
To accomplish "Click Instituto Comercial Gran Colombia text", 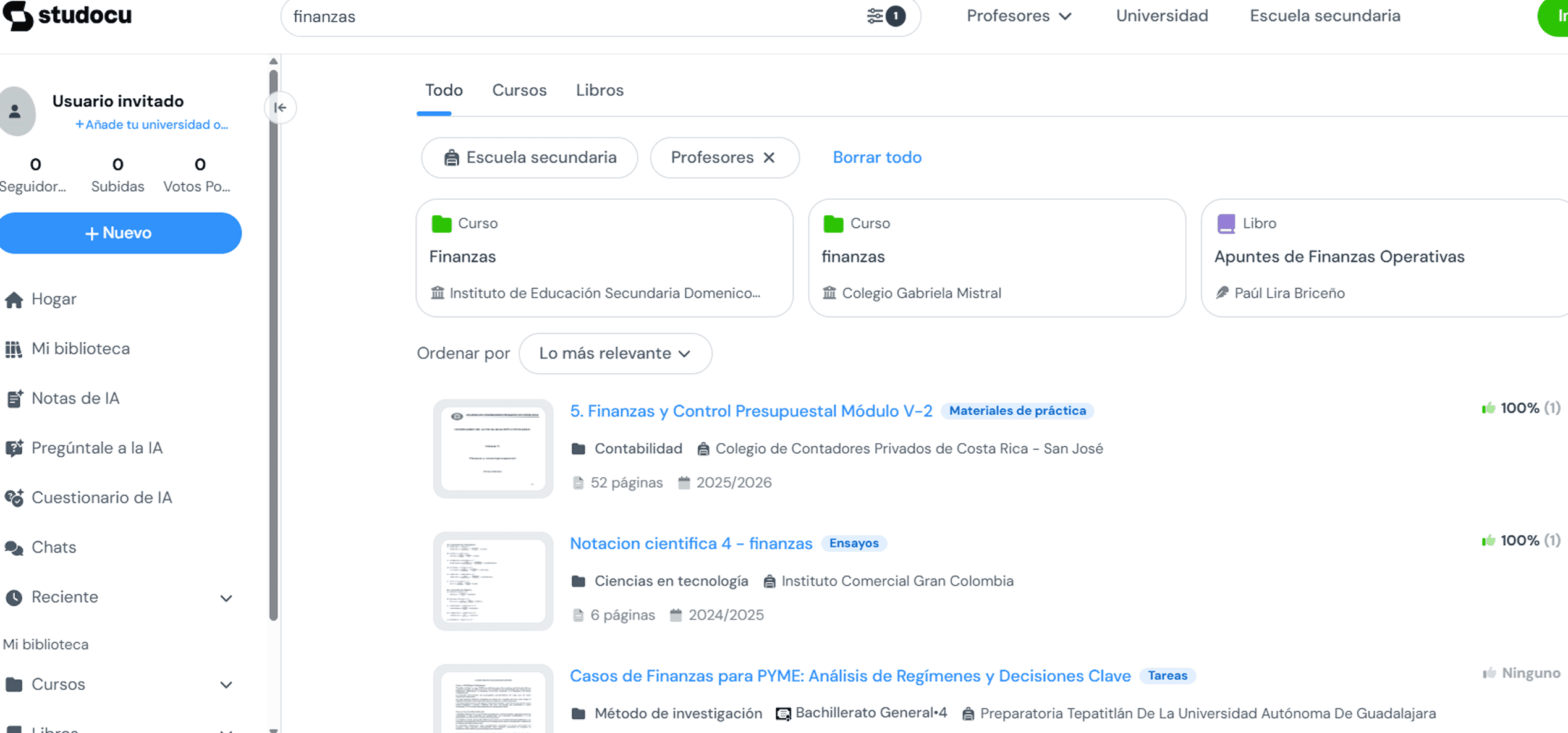I will (897, 581).
